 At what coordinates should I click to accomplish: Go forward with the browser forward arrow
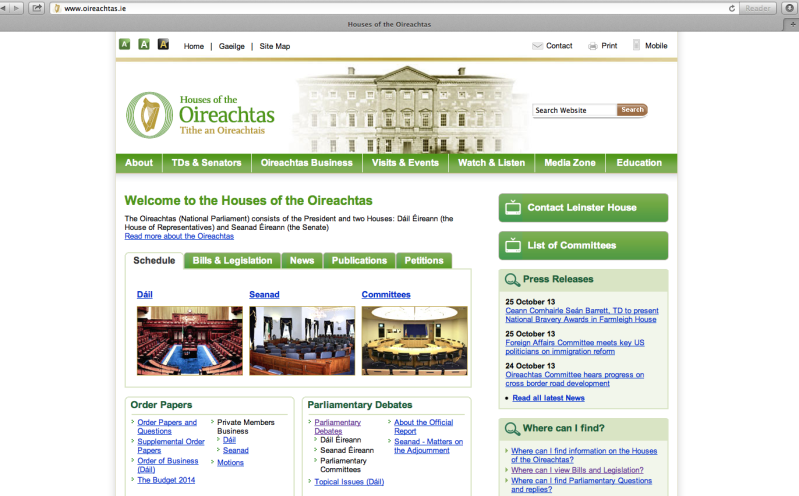(16, 8)
